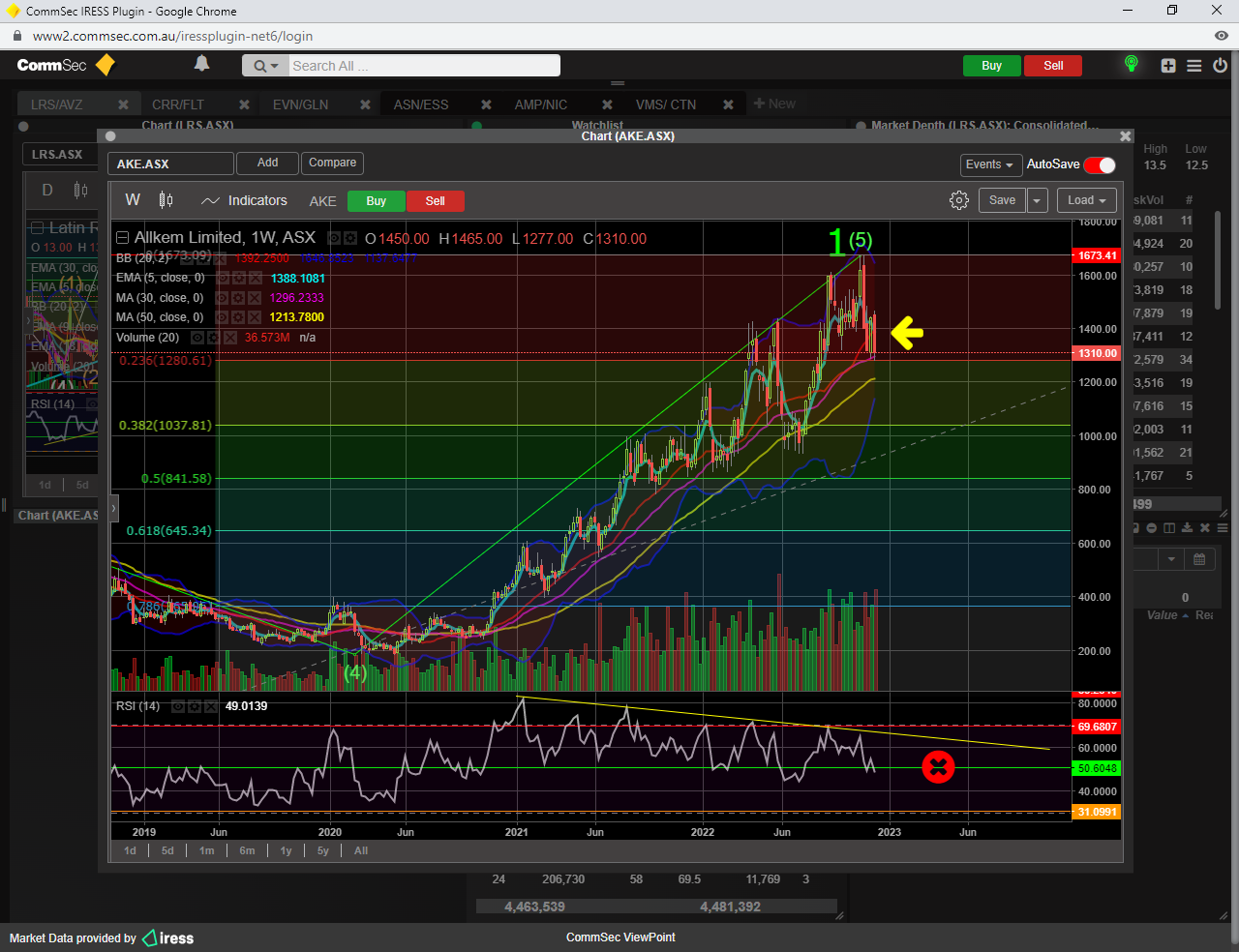Expand the arrow beside Save button

[x=1037, y=200]
